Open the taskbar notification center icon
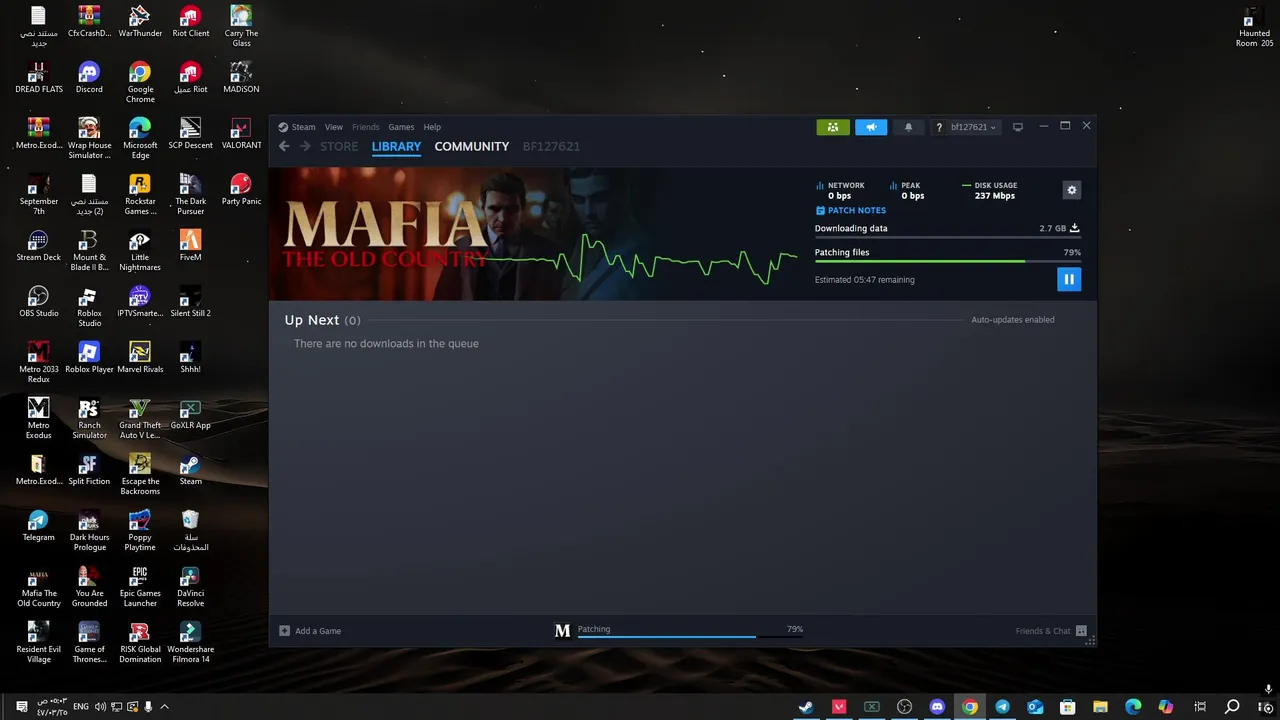Screen dimensions: 1280x720 (22, 707)
